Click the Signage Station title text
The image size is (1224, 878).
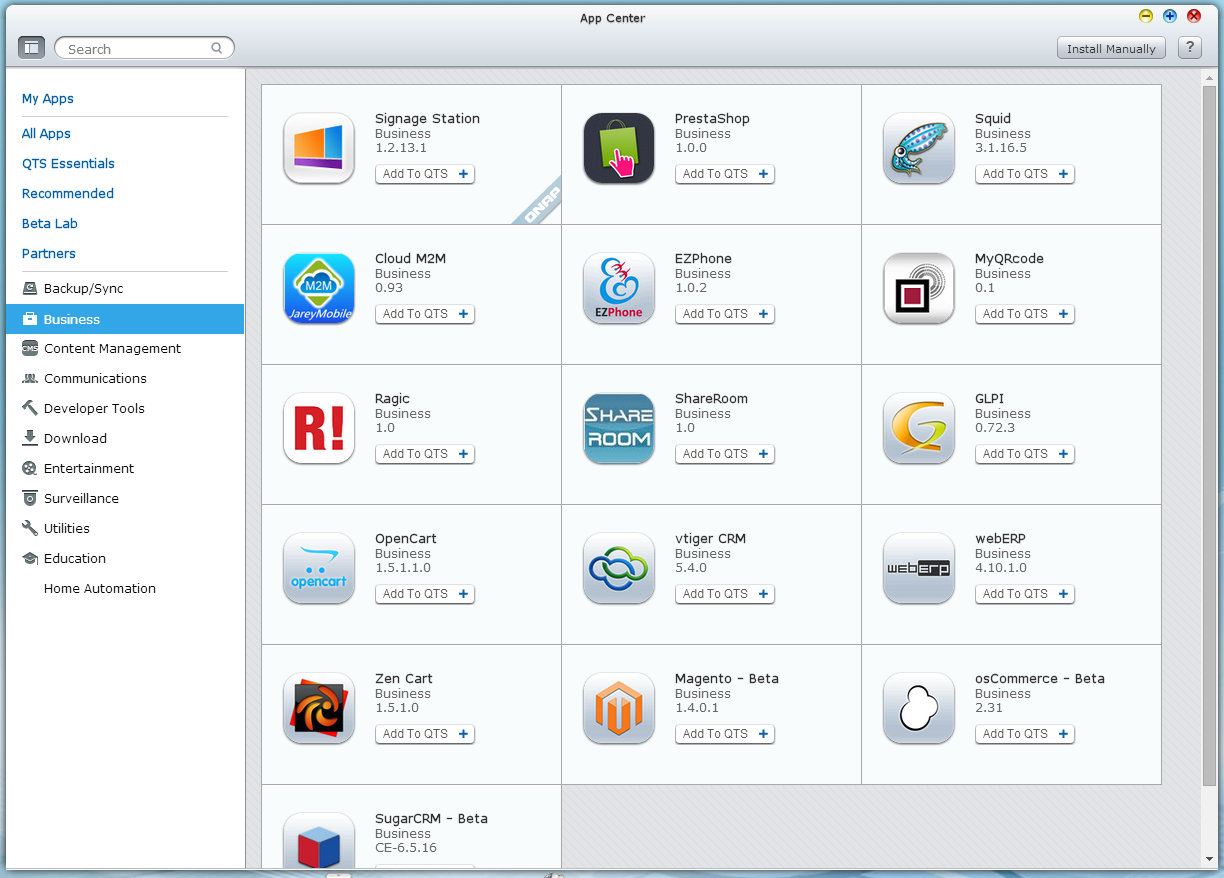(x=427, y=118)
